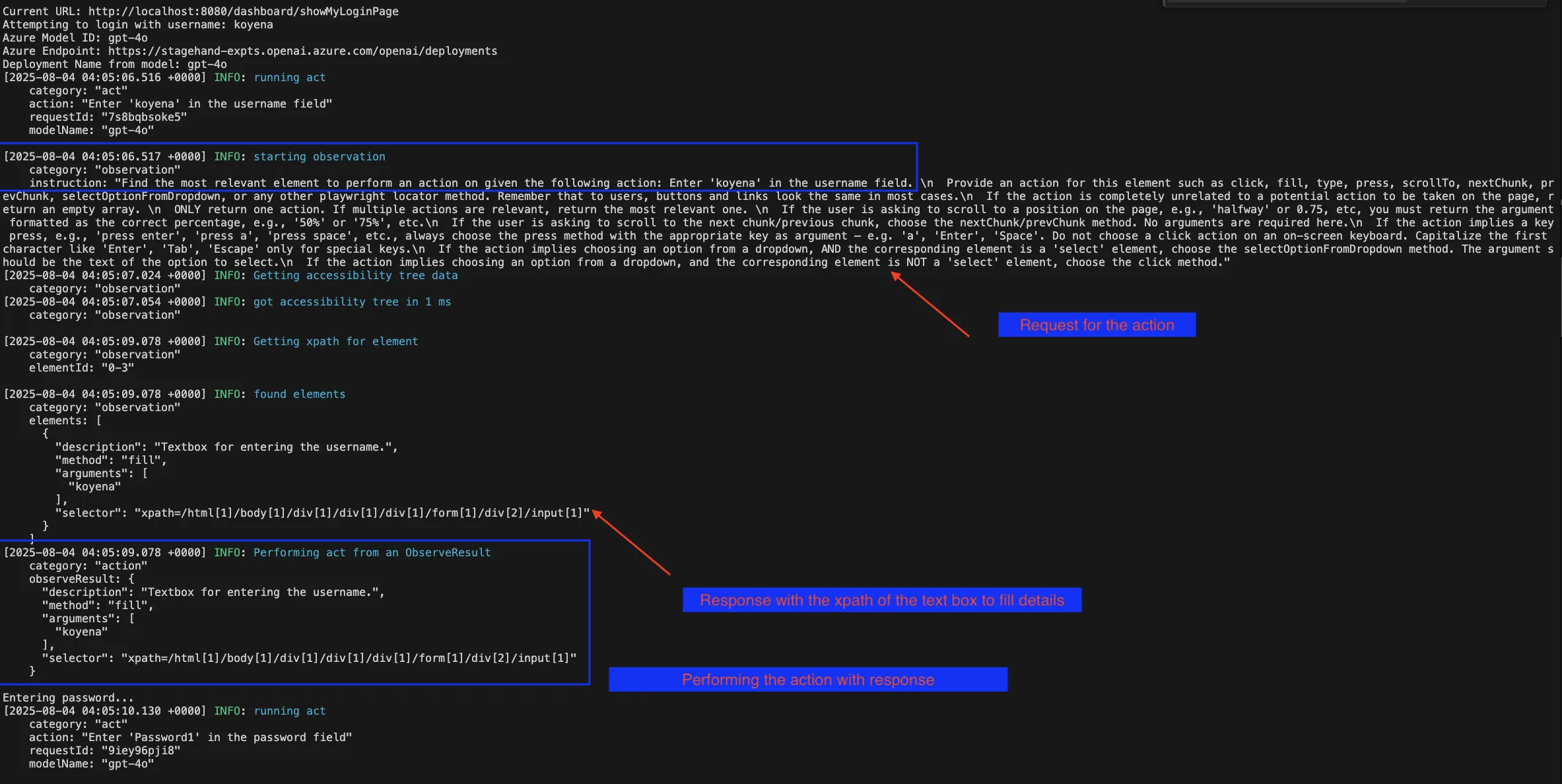Click the "starting observation" log message

(319, 156)
